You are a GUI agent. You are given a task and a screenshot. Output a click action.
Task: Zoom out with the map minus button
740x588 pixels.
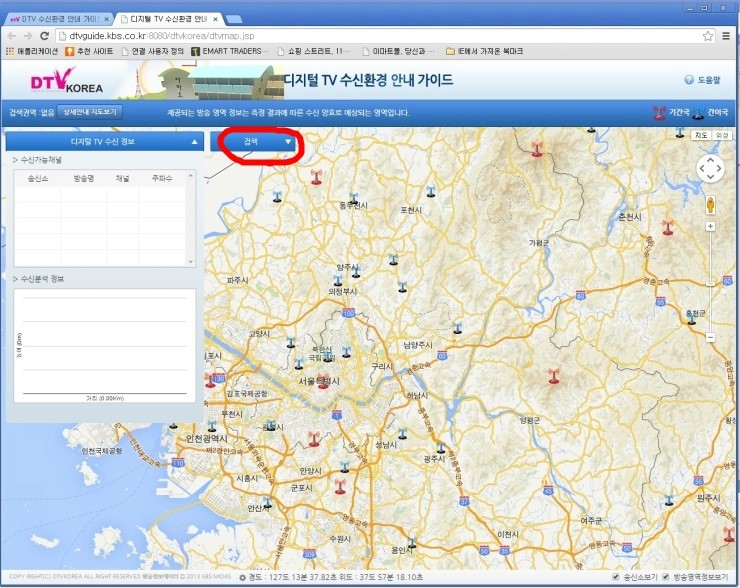tap(710, 336)
